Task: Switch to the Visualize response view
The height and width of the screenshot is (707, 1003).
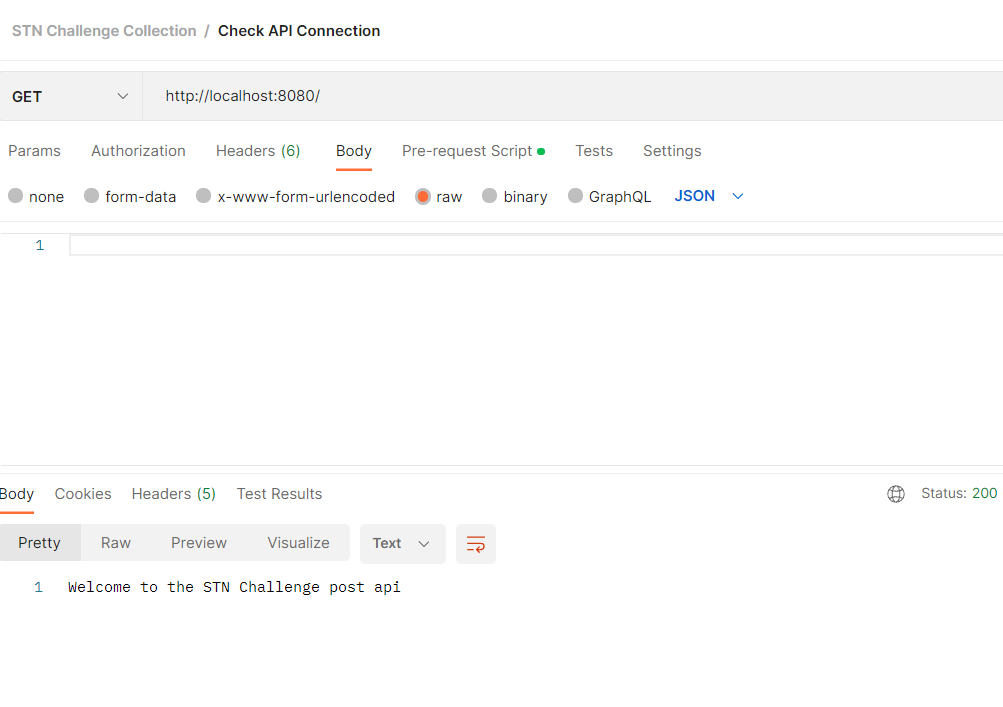Action: pos(298,543)
